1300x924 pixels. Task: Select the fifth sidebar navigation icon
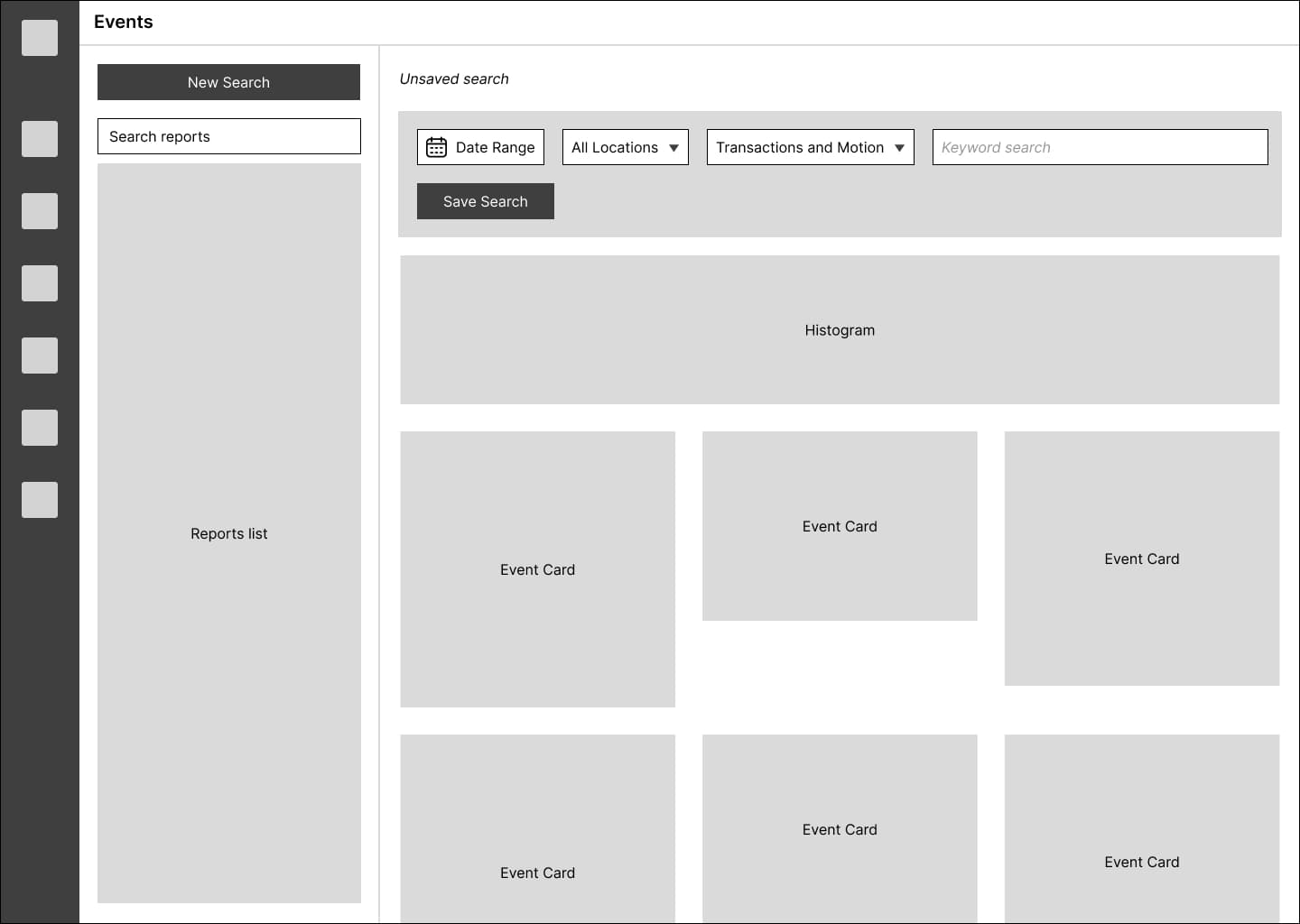tap(40, 356)
